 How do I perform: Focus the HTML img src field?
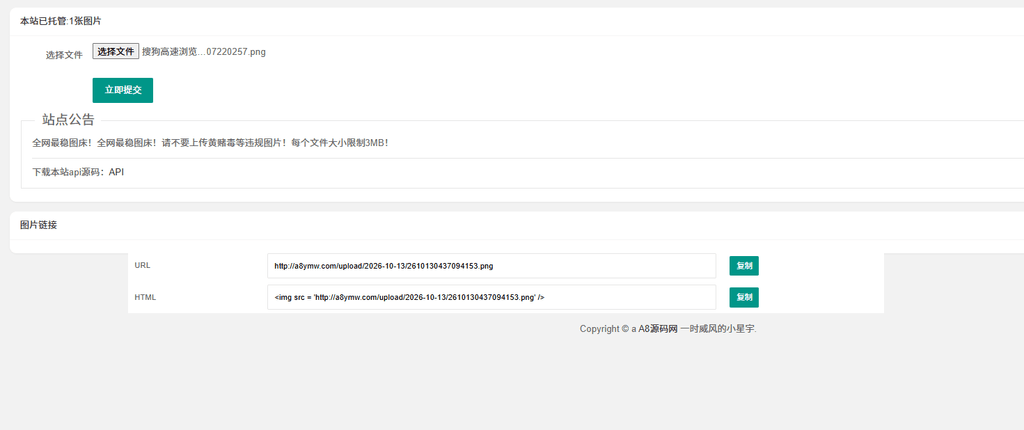[492, 297]
